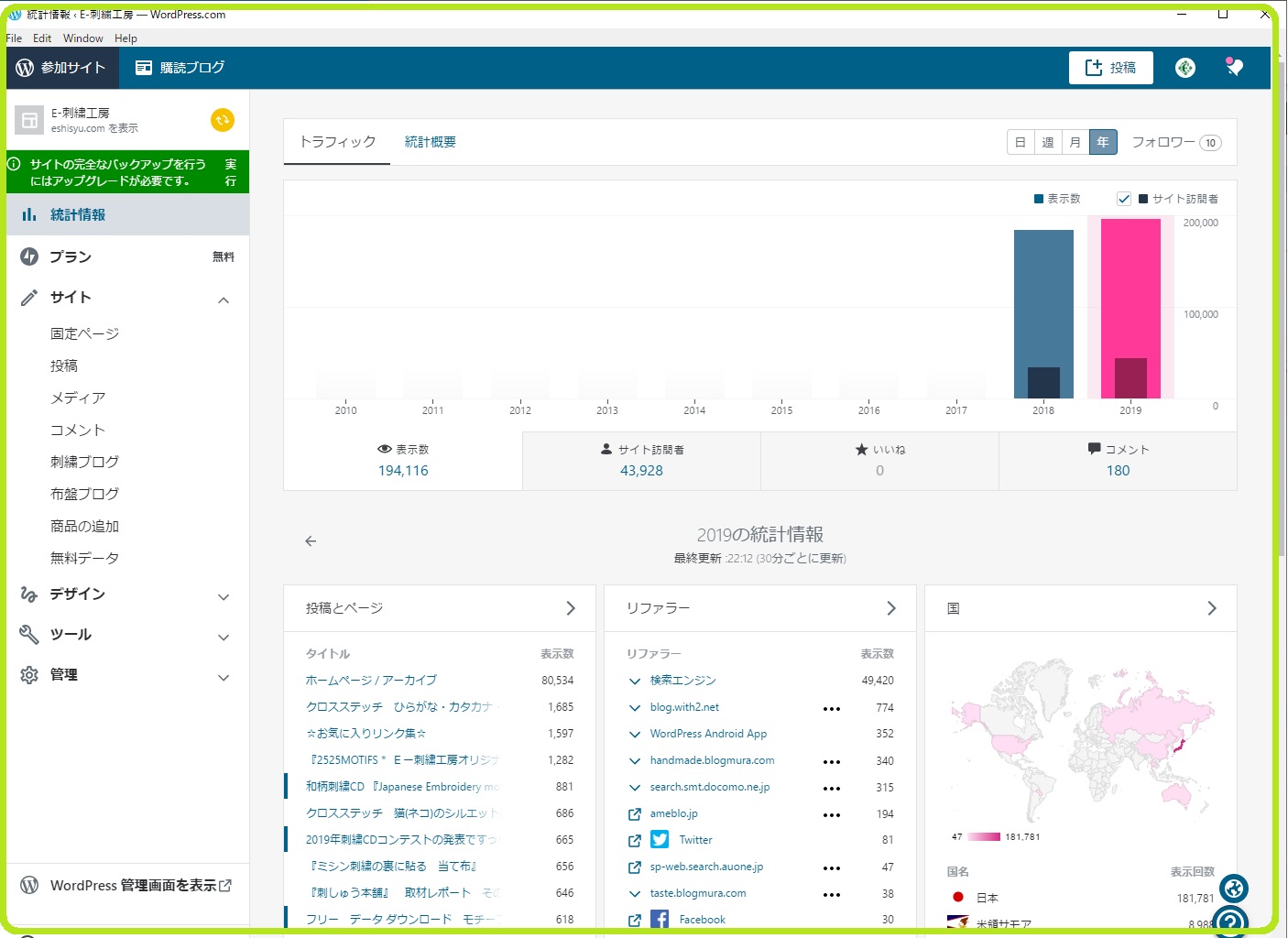
Task: Switch the period to 週
Action: [1048, 142]
